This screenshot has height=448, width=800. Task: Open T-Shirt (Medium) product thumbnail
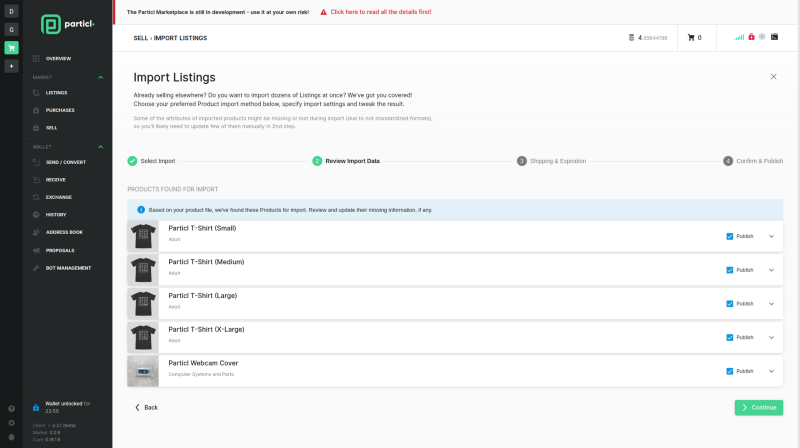(x=143, y=270)
